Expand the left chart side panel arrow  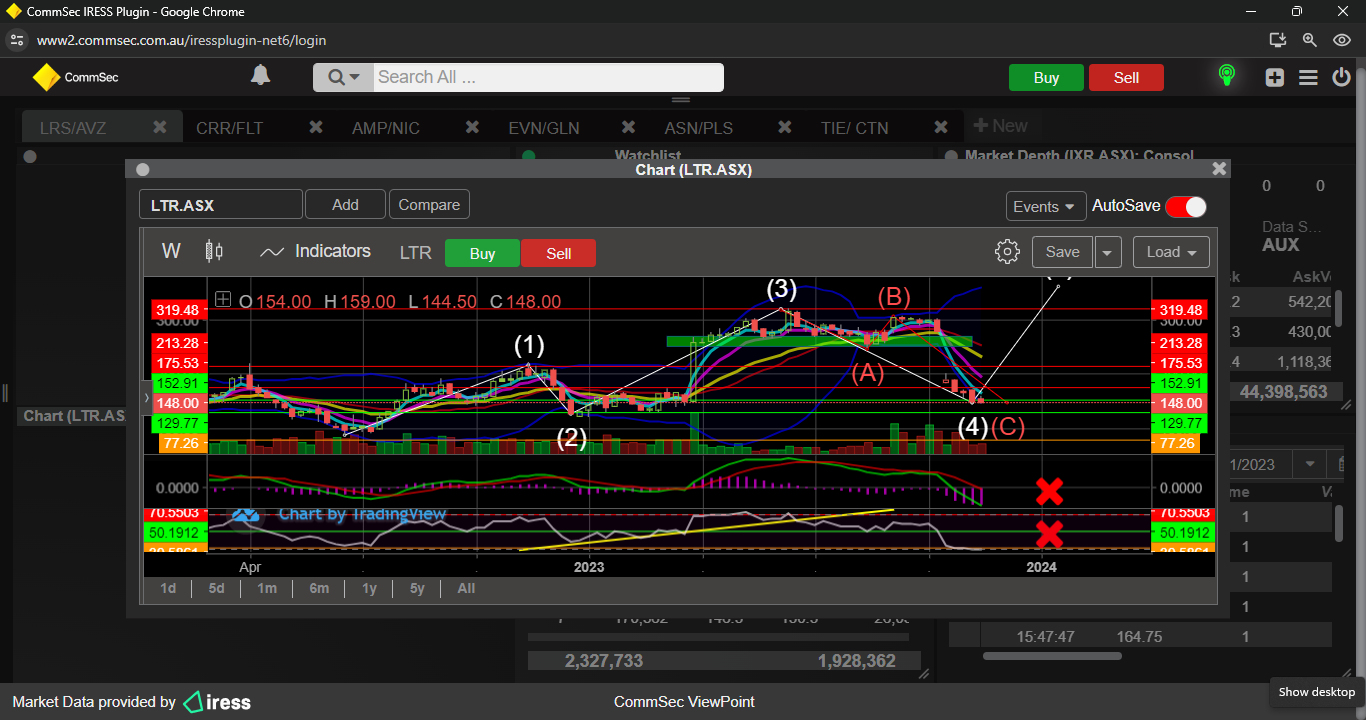(148, 398)
